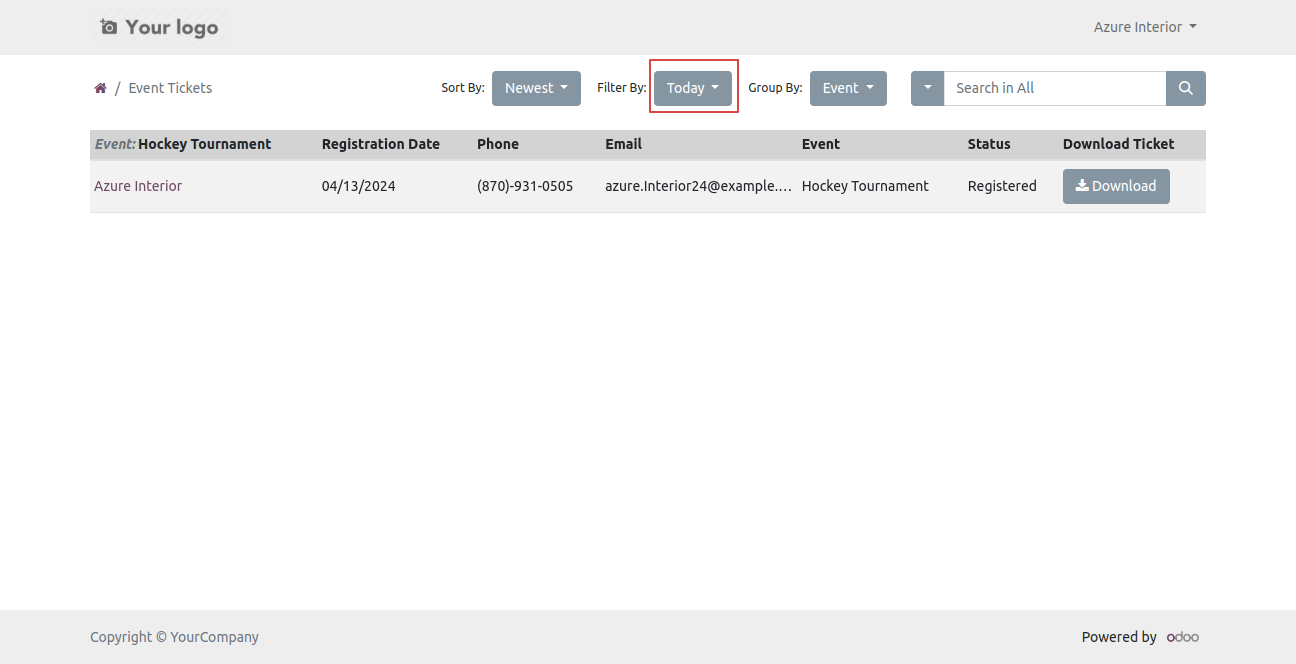Image resolution: width=1296 pixels, height=664 pixels.
Task: Open the Azure Interior registration link
Action: (138, 186)
